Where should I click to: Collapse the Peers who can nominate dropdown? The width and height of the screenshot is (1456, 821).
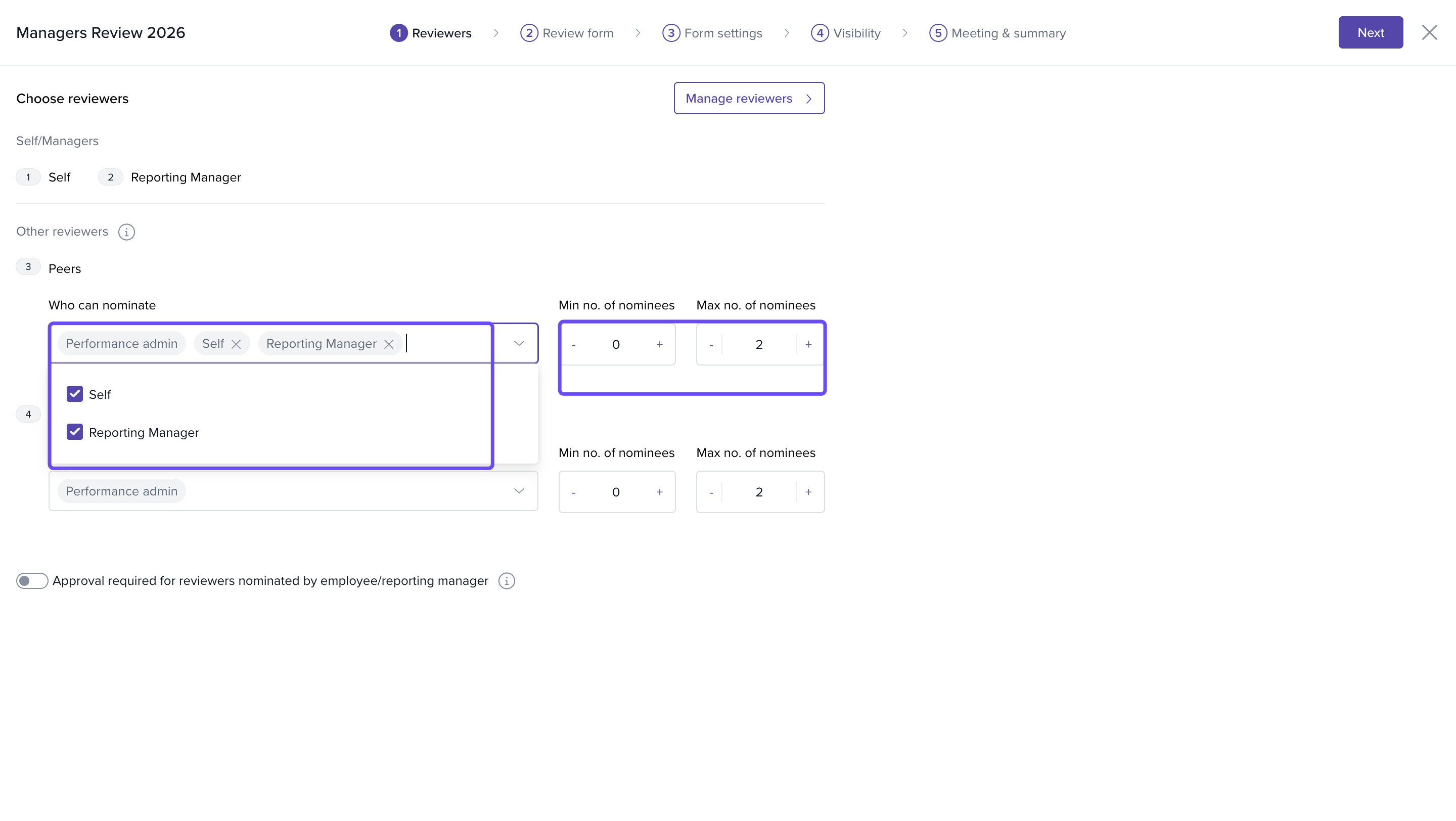519,344
